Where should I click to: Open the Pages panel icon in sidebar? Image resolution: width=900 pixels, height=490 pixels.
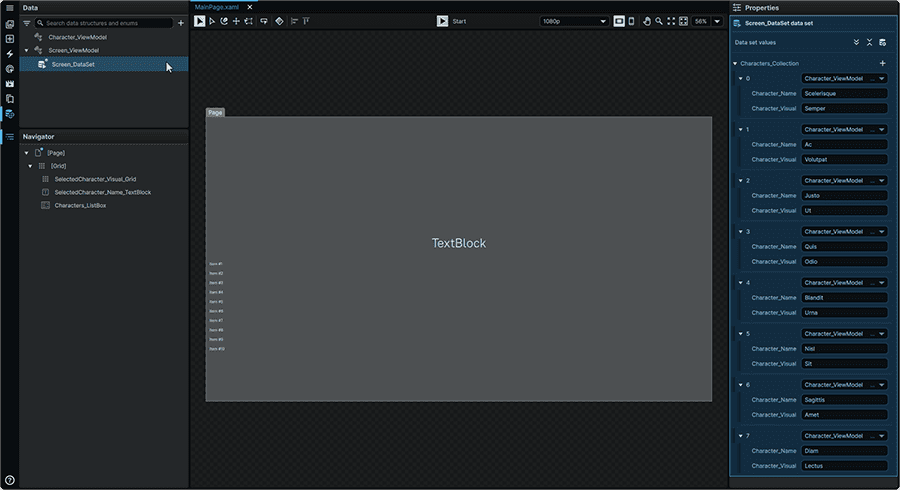click(10, 99)
